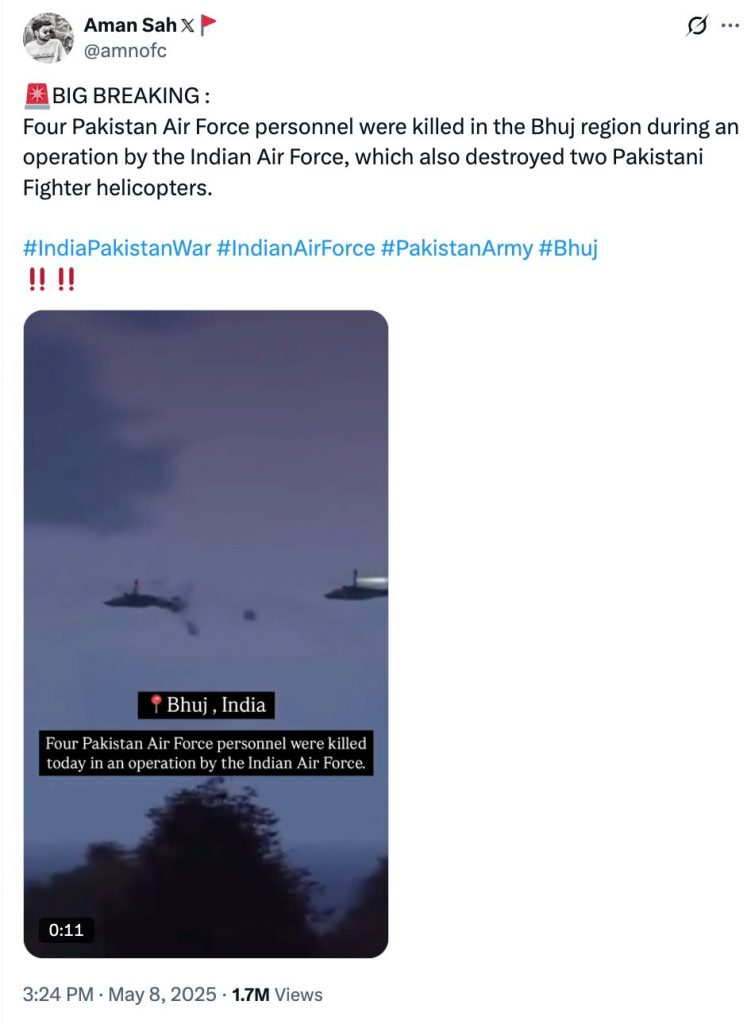Click the Grok slashed-circle icon
Image resolution: width=751 pixels, height=1024 pixels.
click(697, 26)
